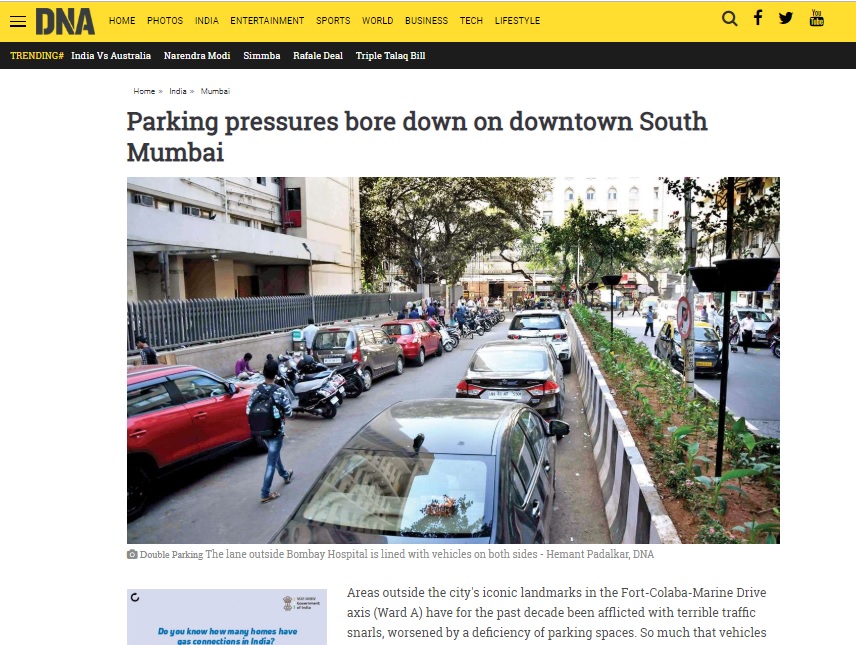Open the Triple Talaq Bill trending link
The image size is (856, 645).
(x=390, y=56)
